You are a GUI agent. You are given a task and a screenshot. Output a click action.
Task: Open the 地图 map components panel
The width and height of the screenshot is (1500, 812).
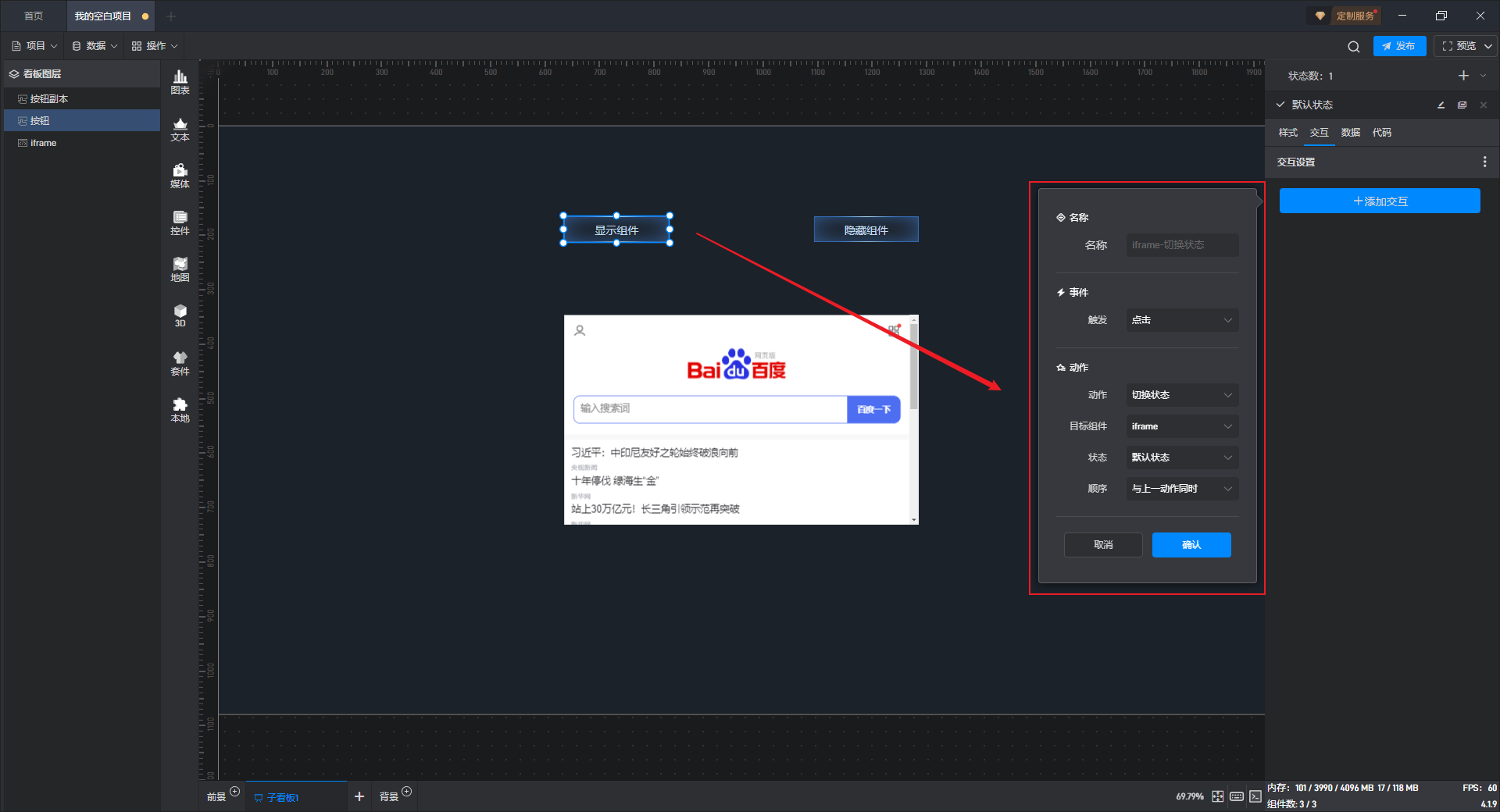point(180,269)
